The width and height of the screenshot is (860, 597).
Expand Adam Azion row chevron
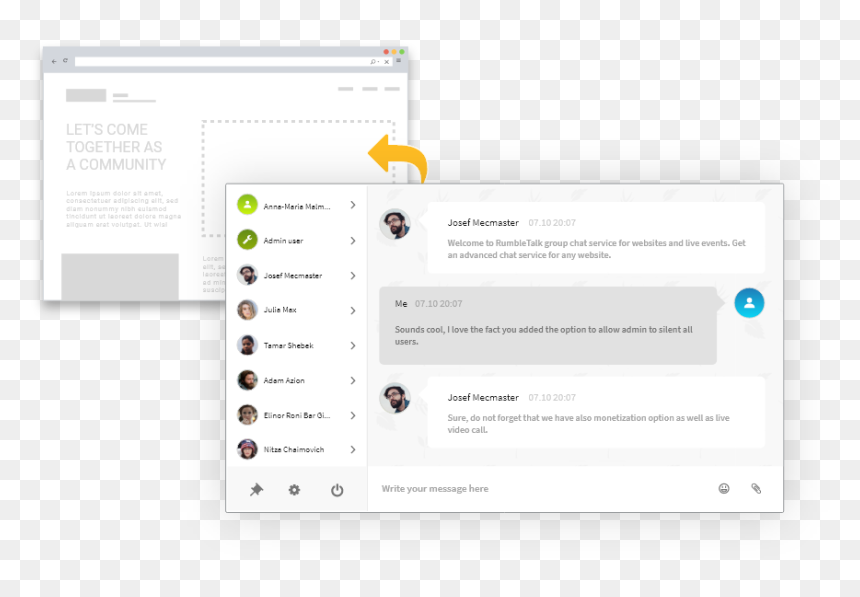pyautogui.click(x=353, y=381)
